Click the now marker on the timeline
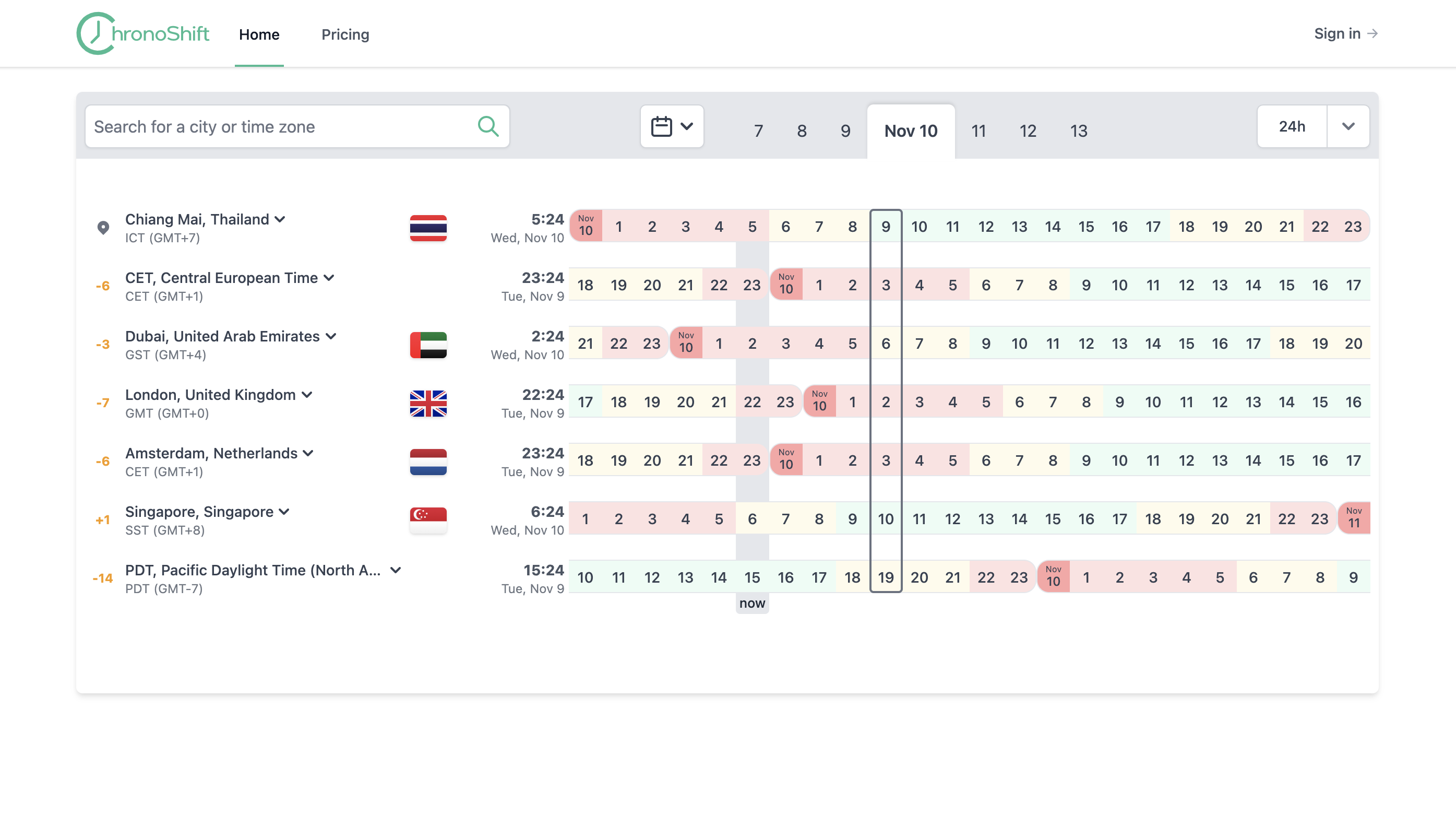This screenshot has height=827, width=1456. tap(752, 603)
